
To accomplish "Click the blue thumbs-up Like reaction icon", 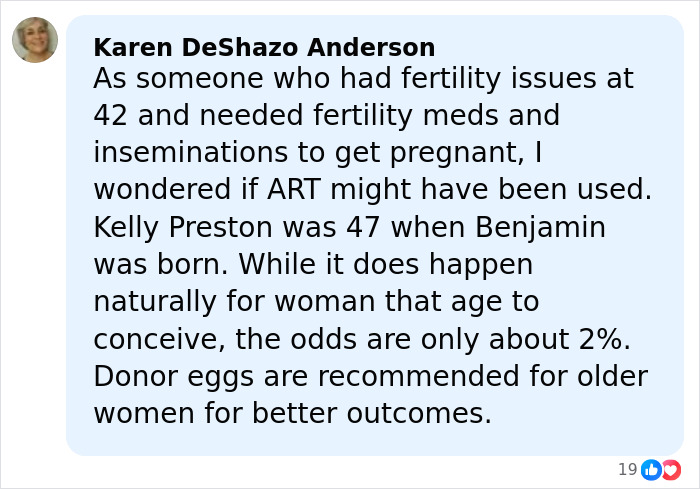I will pos(650,469).
